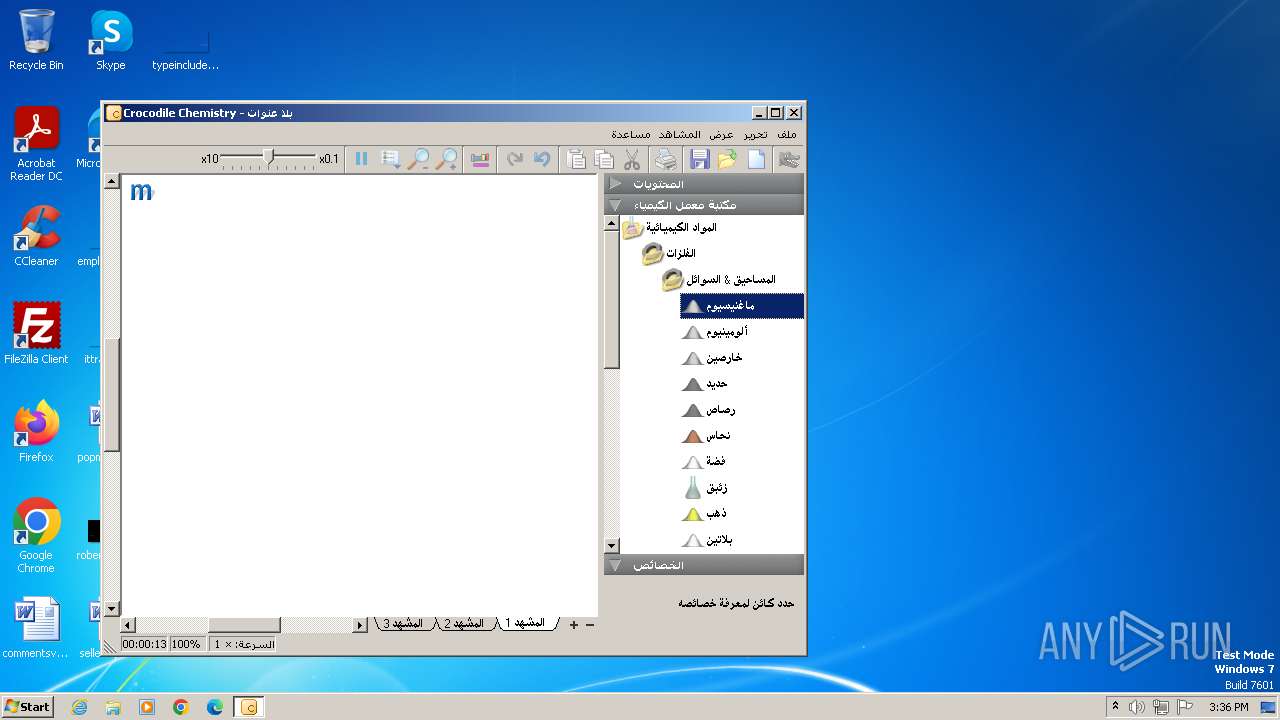Select the رصاص powder item
This screenshot has height=720, width=1280.
[709, 410]
